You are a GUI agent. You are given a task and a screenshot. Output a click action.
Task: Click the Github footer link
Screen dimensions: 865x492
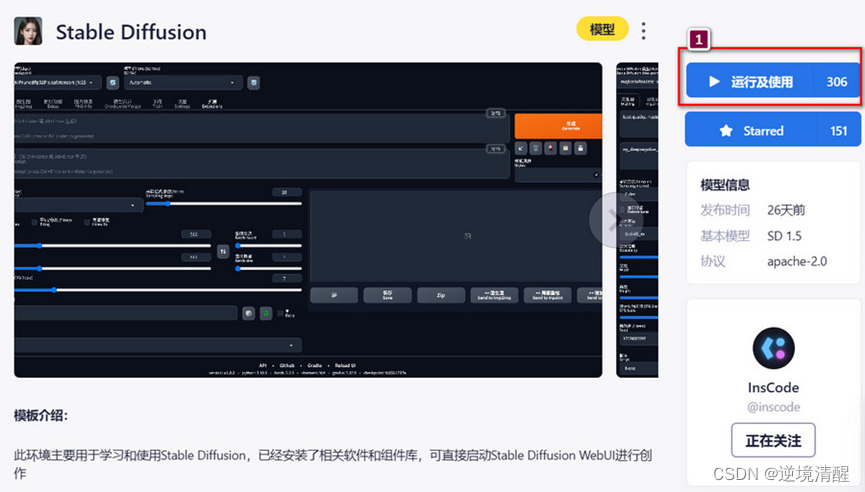point(287,365)
